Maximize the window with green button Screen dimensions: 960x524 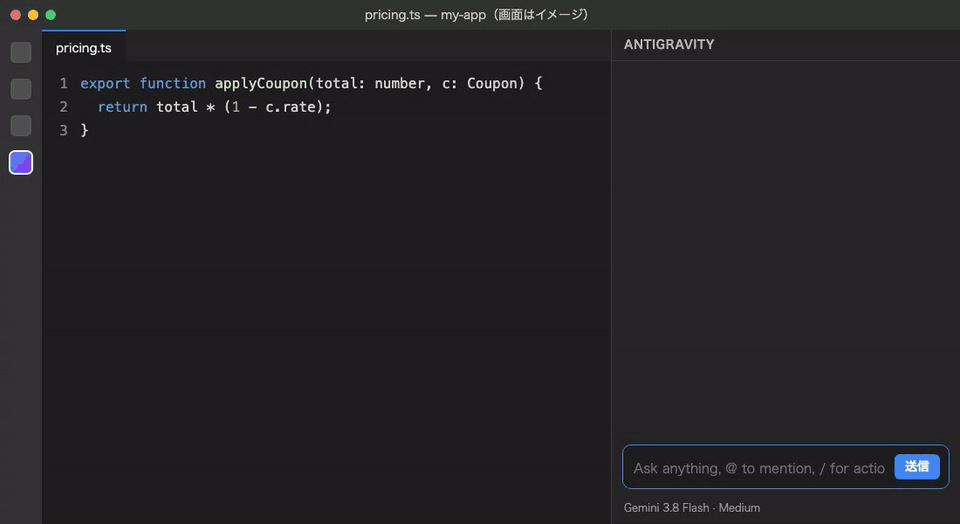51,15
